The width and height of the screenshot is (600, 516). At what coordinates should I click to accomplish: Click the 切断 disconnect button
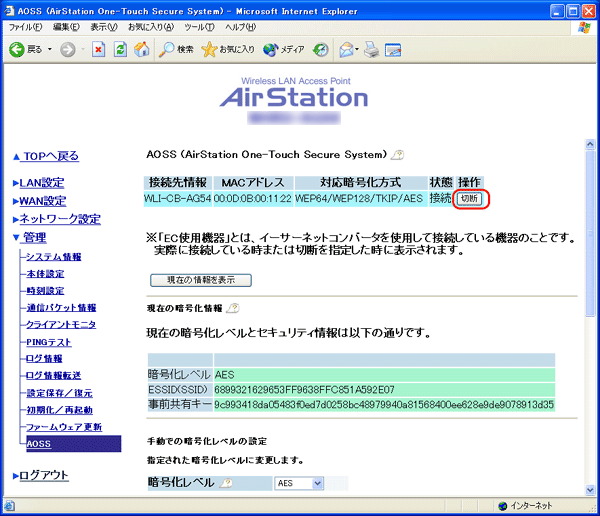pos(470,198)
